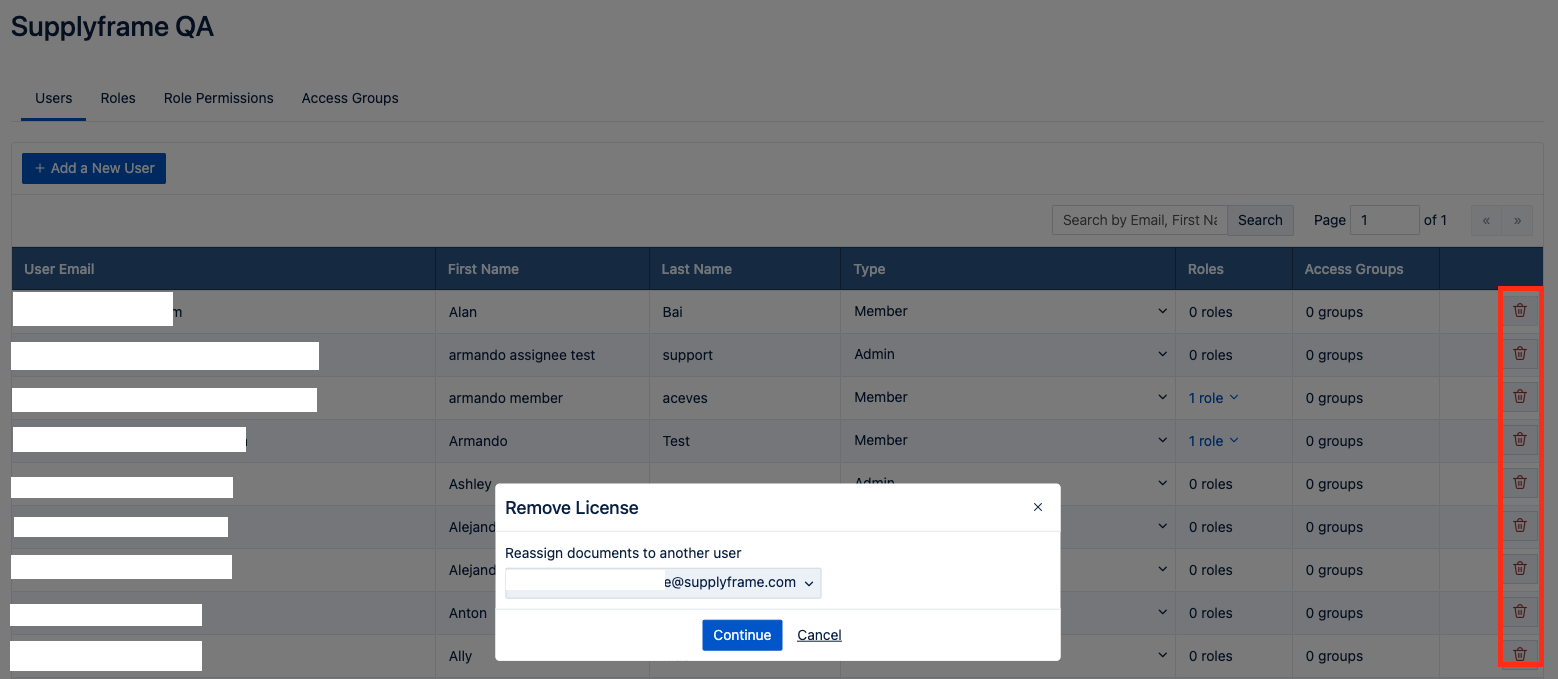
Task: Delete Alan Bai with the trash icon
Action: click(1519, 311)
